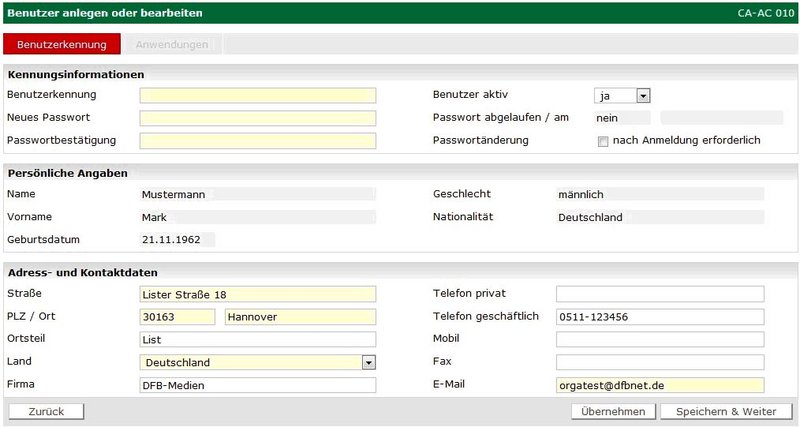Open the Benutzer aktiv dropdown
Viewport: 800px width, 427px height.
622,95
